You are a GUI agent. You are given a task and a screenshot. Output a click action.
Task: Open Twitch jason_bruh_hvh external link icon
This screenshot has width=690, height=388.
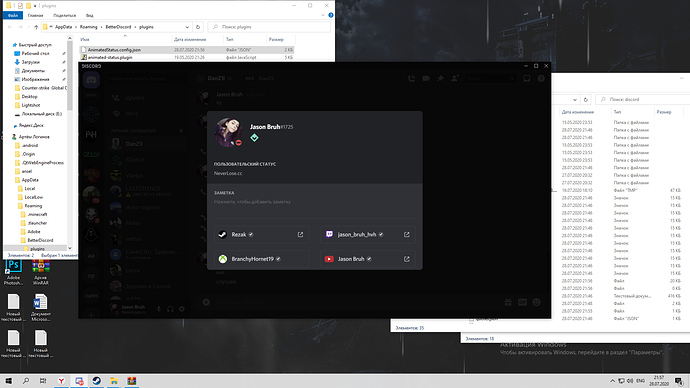click(x=407, y=234)
